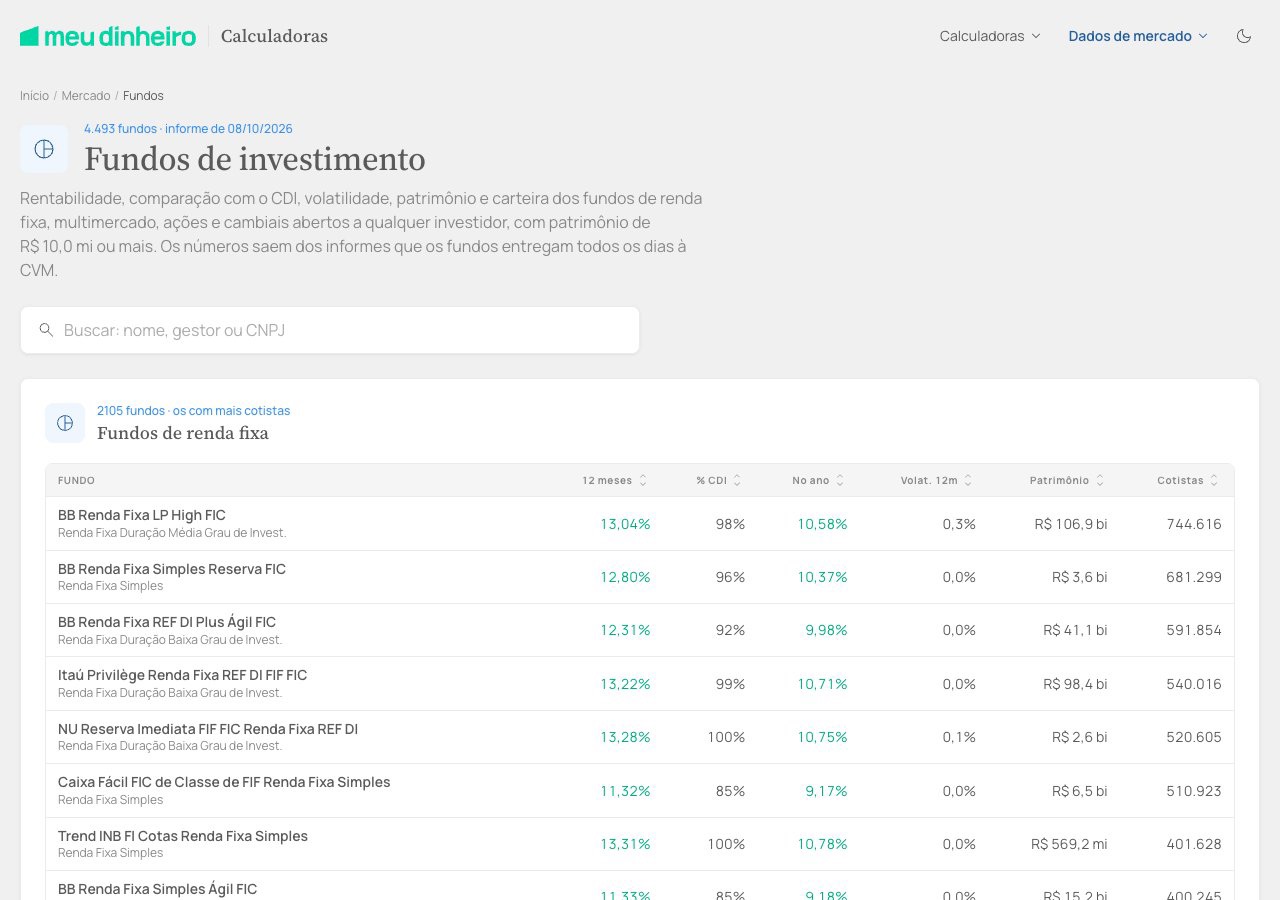Viewport: 1280px width, 900px height.
Task: Open Caixa Fácil FIC de Classe fund
Action: (x=224, y=782)
